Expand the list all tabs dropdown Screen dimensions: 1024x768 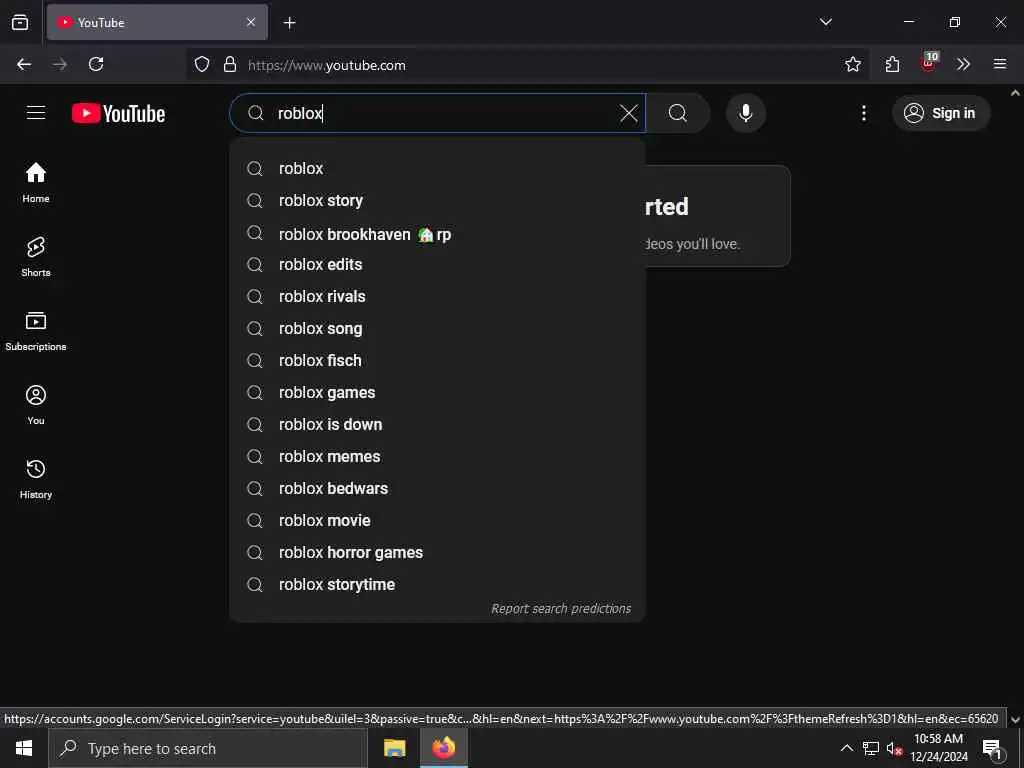(825, 22)
